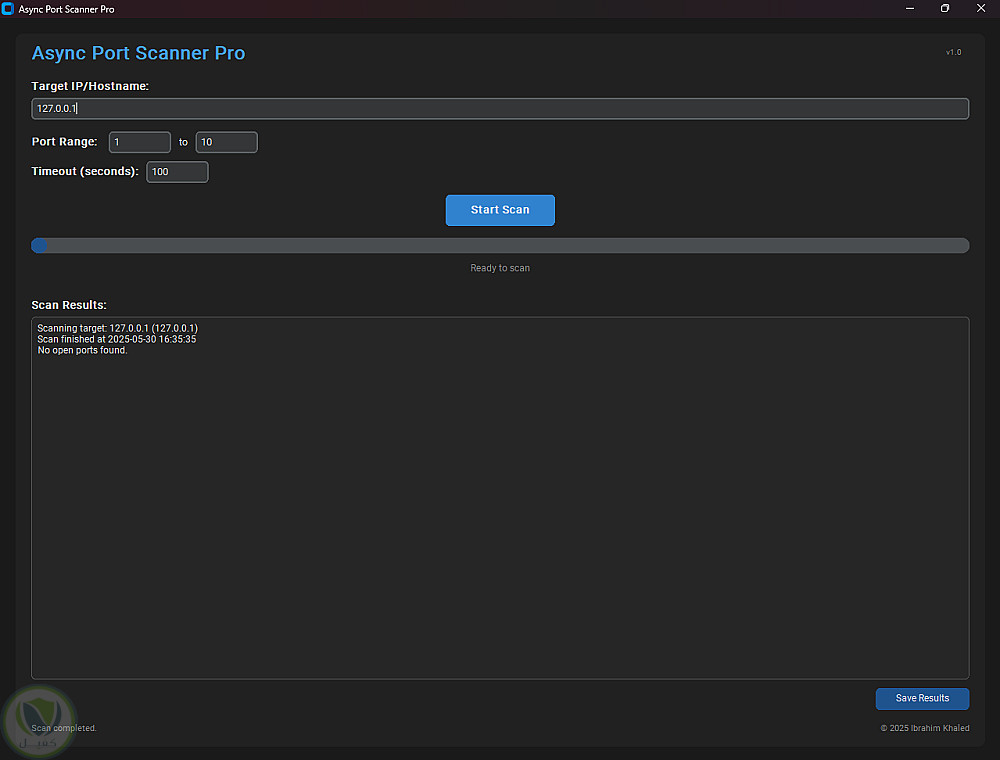The width and height of the screenshot is (1000, 760).
Task: Click the © 2025 Ibrahim Khaled footer text
Action: tap(924, 728)
